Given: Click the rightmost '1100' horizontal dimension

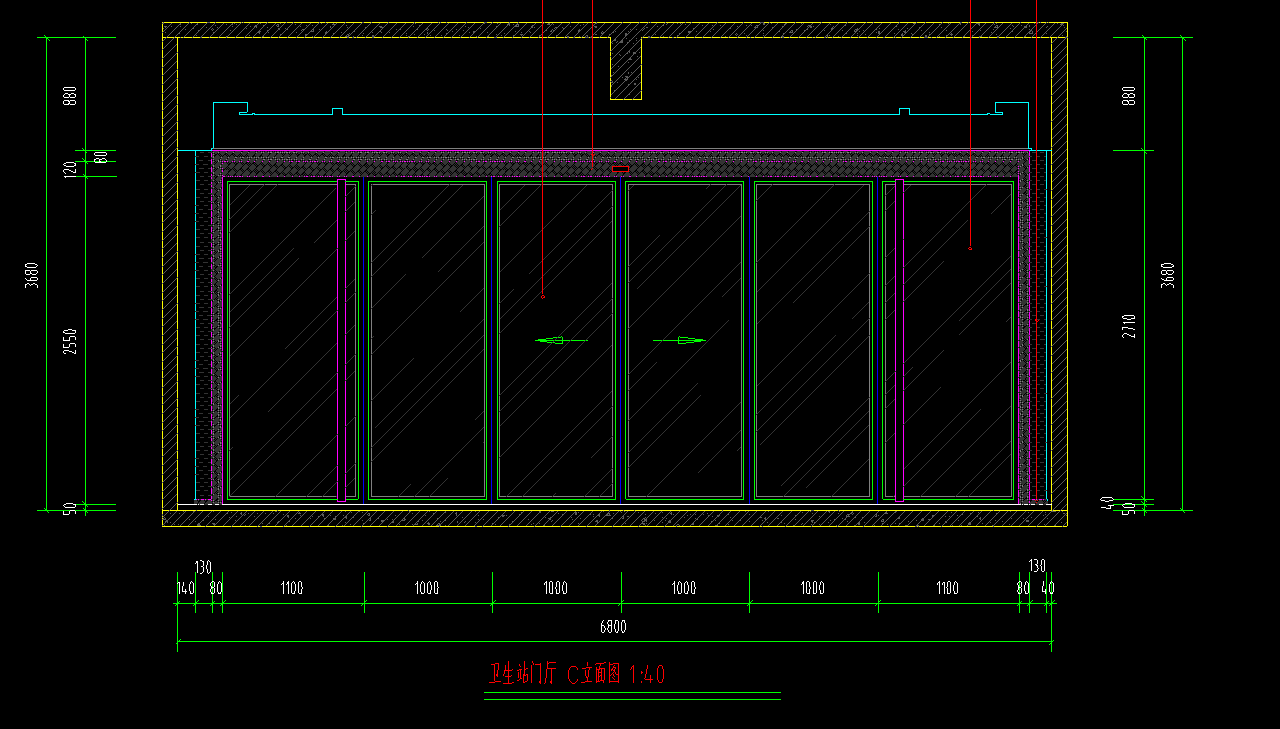Looking at the screenshot, I should (948, 588).
